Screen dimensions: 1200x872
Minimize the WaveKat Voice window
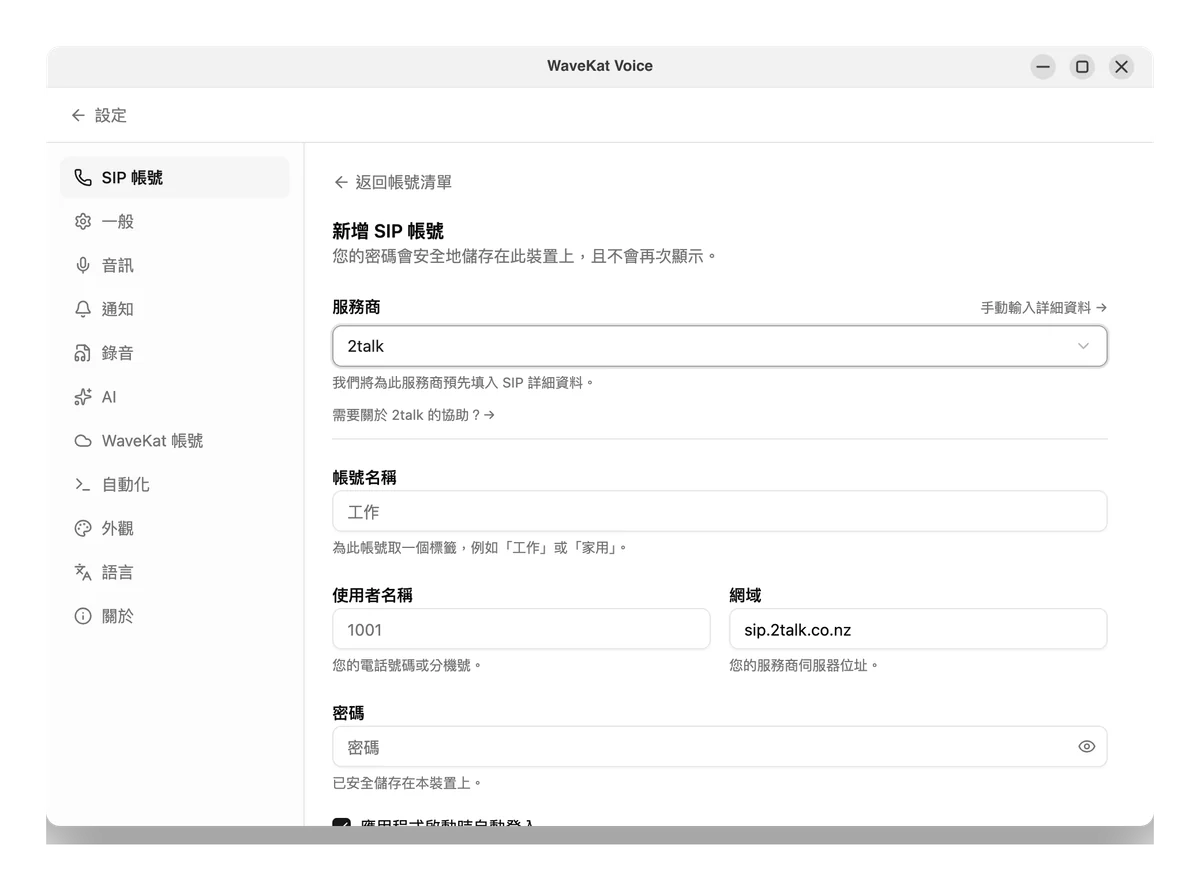[1043, 67]
